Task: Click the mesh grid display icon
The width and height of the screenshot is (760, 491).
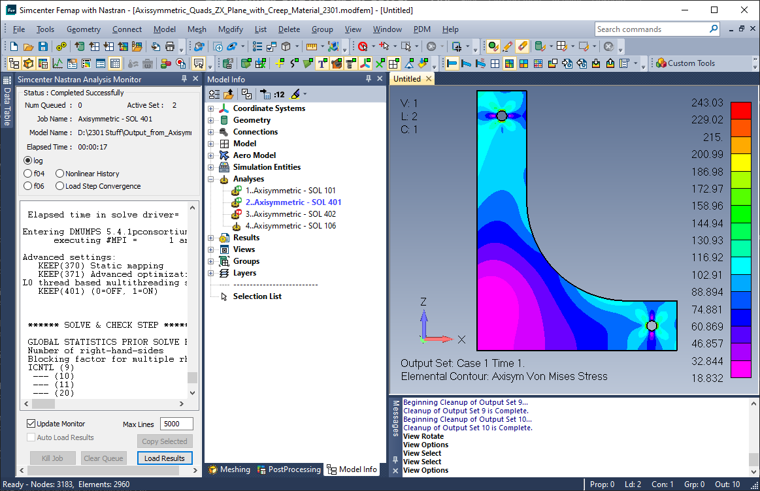Action: click(394, 63)
